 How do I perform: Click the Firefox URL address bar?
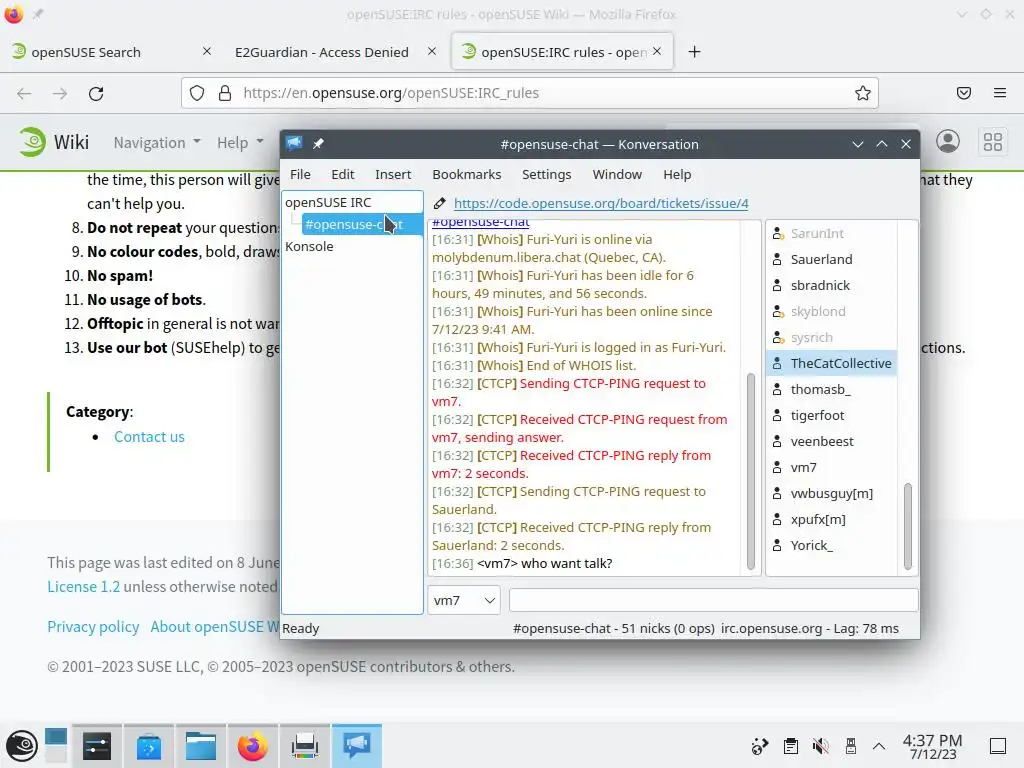tap(529, 93)
